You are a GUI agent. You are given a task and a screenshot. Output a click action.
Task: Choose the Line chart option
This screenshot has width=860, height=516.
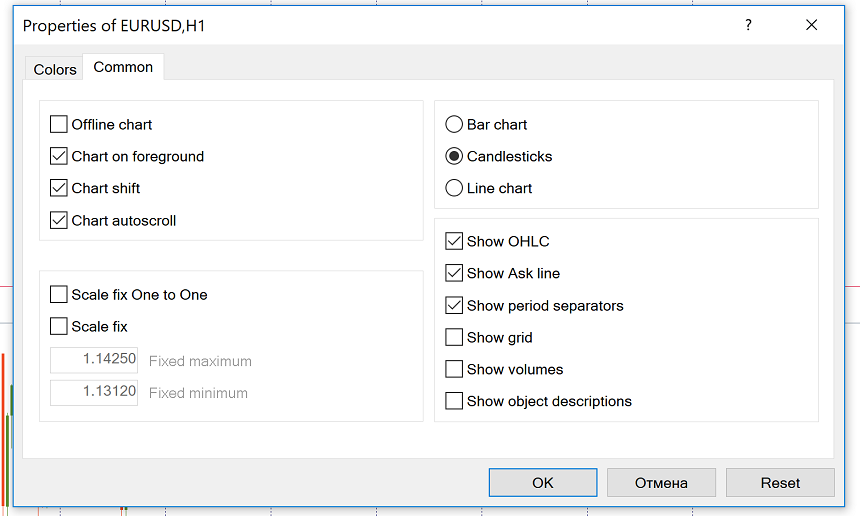coord(454,189)
